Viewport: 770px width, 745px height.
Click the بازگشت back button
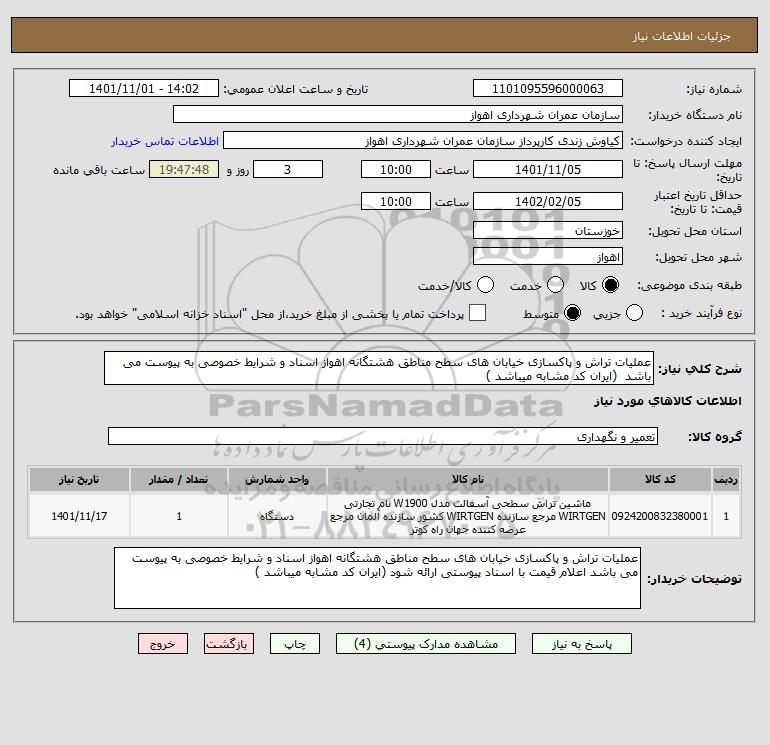pyautogui.click(x=229, y=644)
